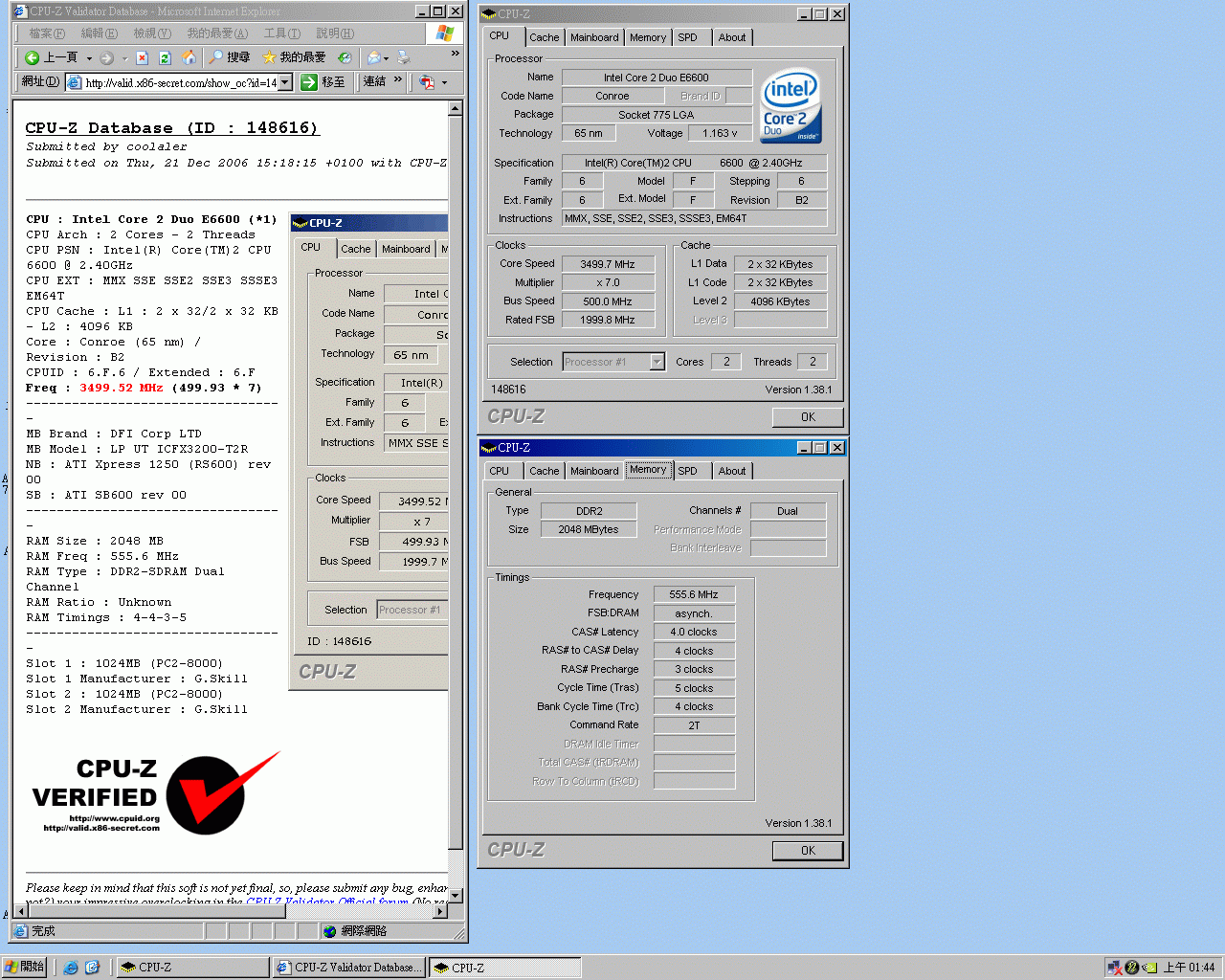This screenshot has width=1225, height=980.
Task: Click the green Go (移至) arrow button
Action: pyautogui.click(x=323, y=82)
